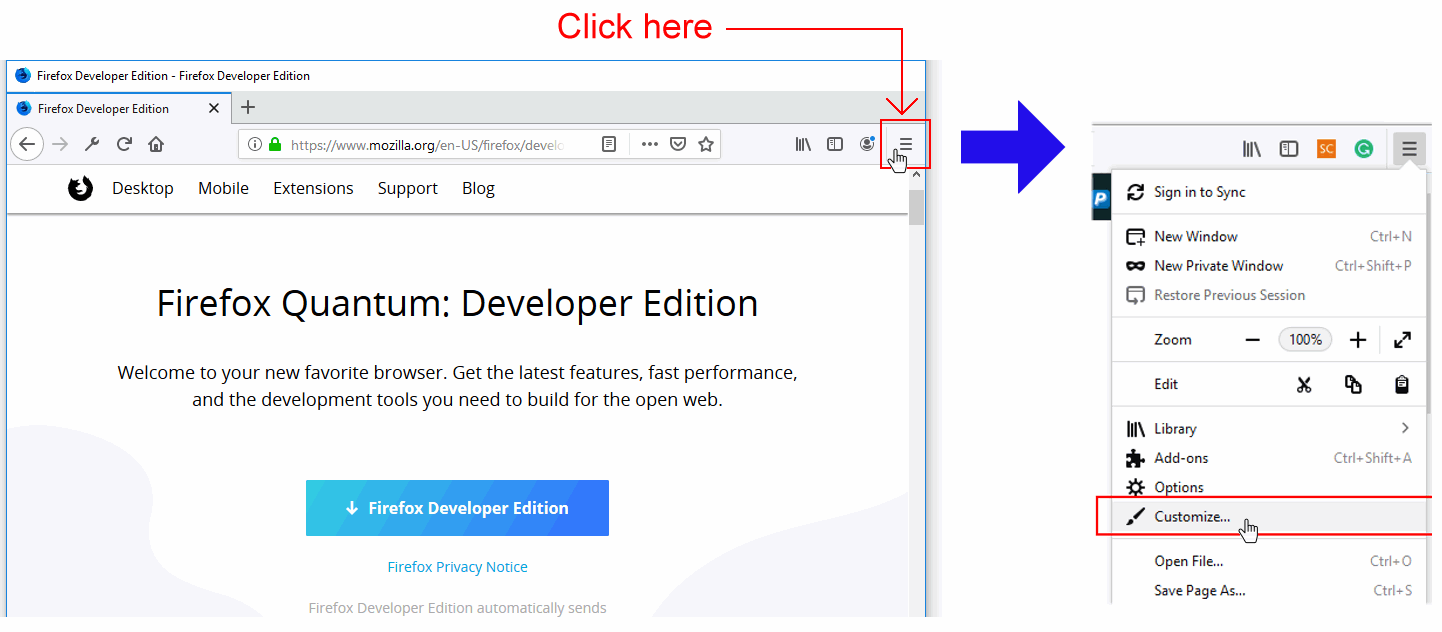Enter full screen with the arrows icon
Screen dimensions: 1442x632
(x=1402, y=340)
